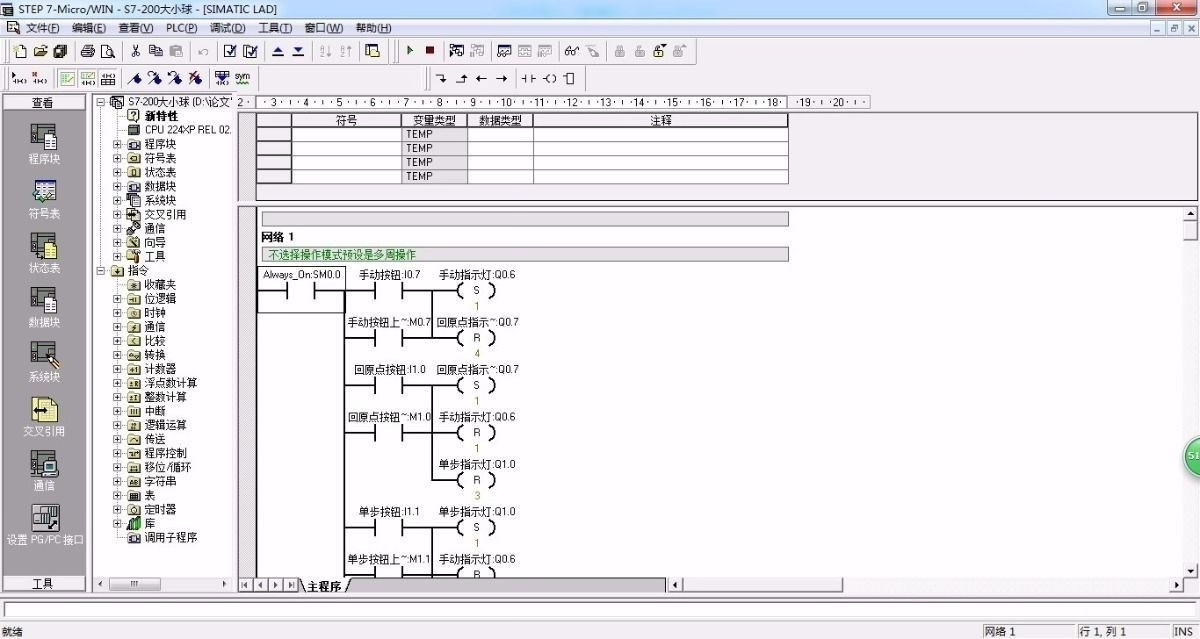This screenshot has height=639, width=1200.
Task: Click the Copy icon in toolbar
Action: 155,51
